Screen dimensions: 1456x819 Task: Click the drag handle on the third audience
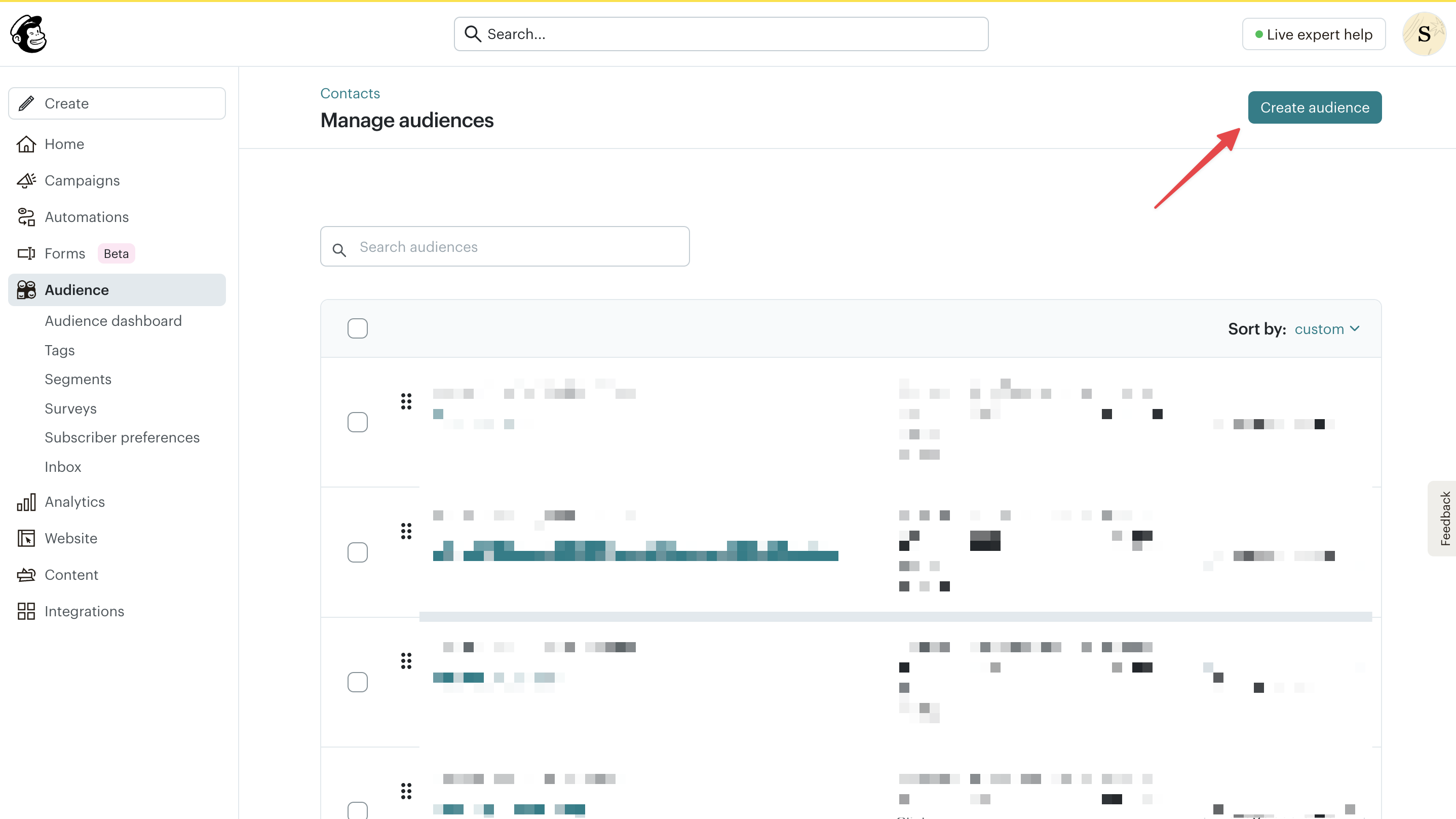point(406,660)
